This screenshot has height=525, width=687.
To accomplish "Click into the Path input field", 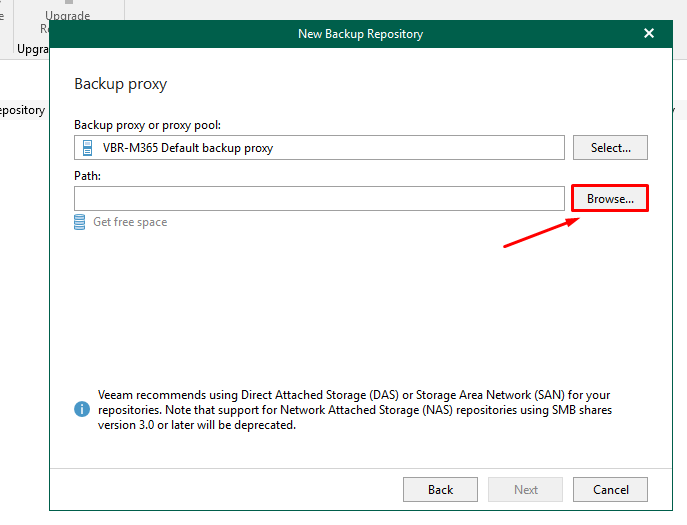I will [x=319, y=199].
